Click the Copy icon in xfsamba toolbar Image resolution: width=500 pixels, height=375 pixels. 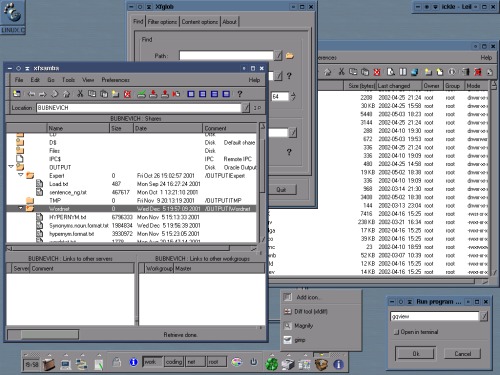coord(92,94)
